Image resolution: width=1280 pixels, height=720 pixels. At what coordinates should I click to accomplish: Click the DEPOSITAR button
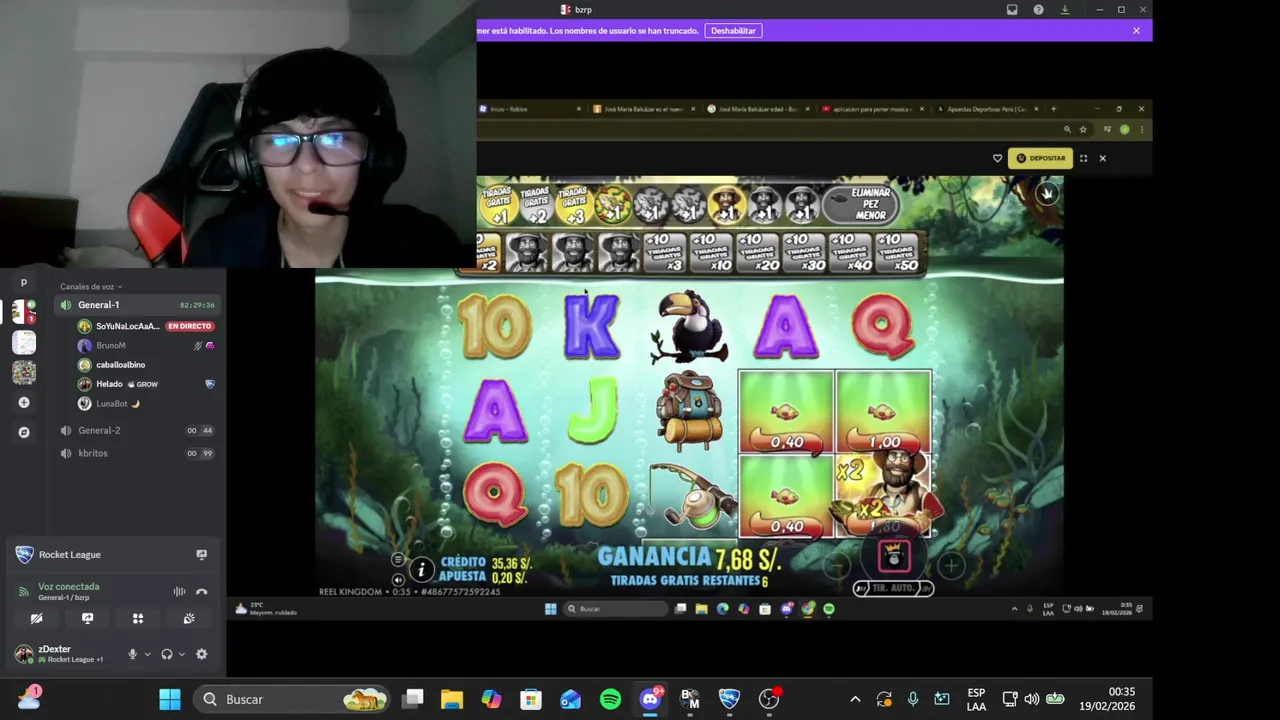click(x=1040, y=158)
